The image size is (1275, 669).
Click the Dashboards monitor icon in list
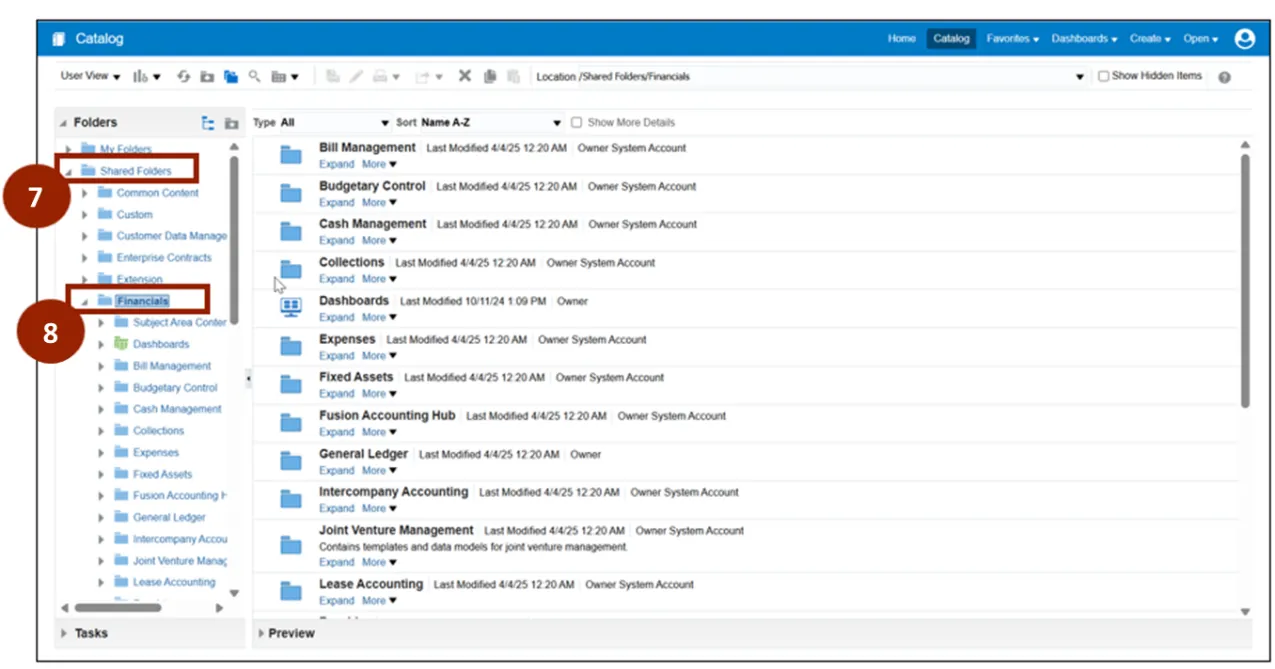[x=291, y=308]
